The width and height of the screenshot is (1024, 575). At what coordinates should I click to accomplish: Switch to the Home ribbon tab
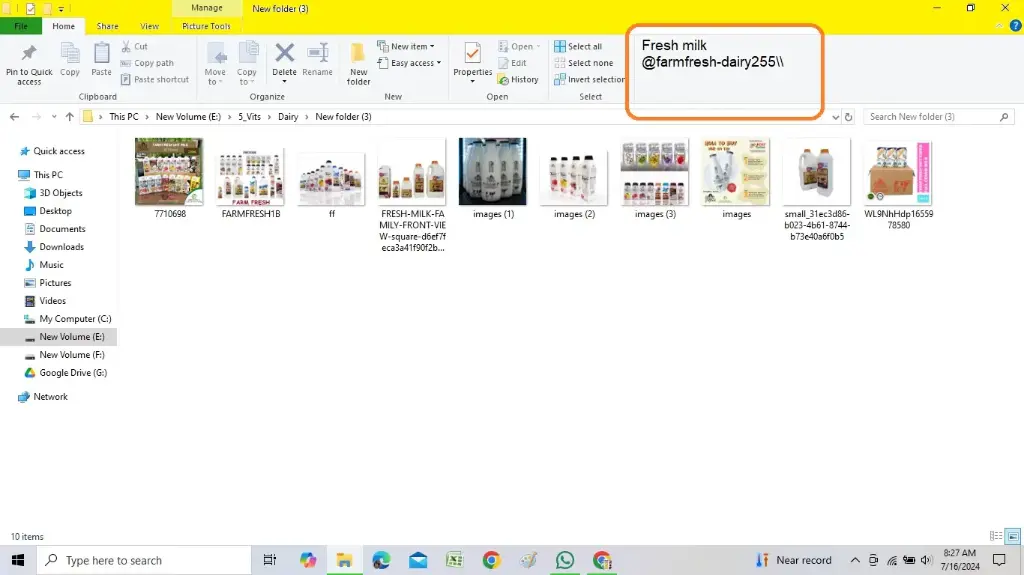coord(63,26)
